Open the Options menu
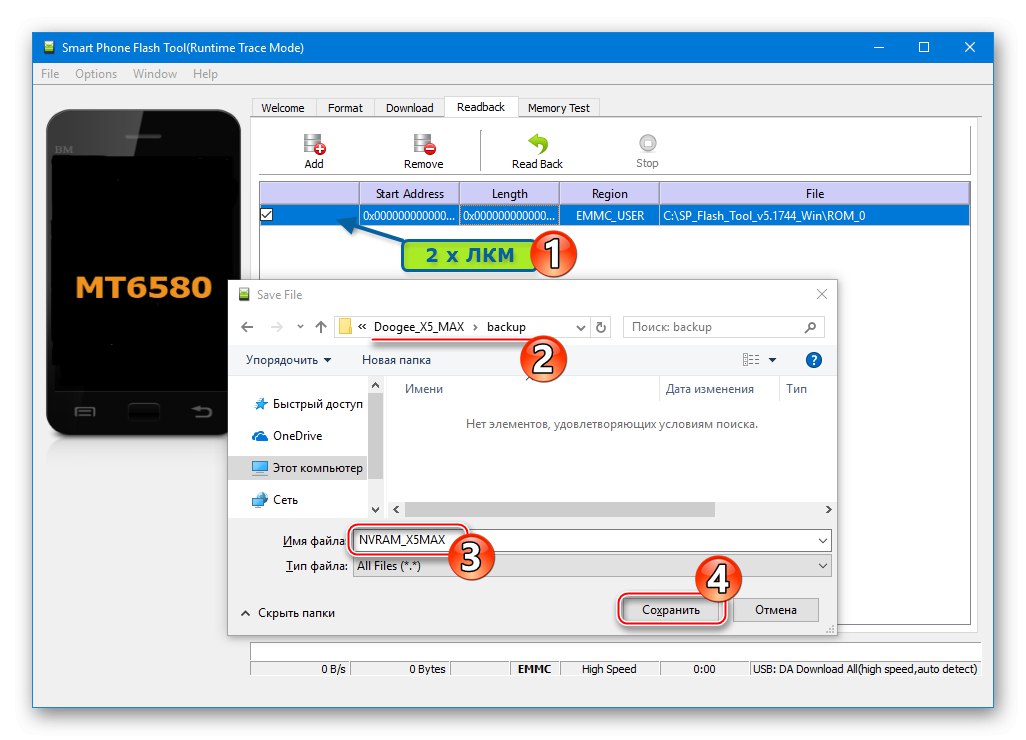This screenshot has height=740, width=1026. pyautogui.click(x=96, y=74)
